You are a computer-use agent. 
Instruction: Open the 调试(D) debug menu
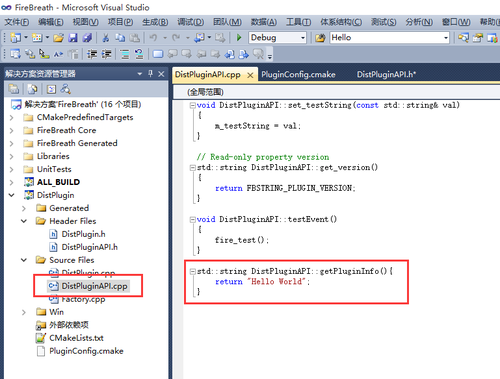(x=190, y=22)
